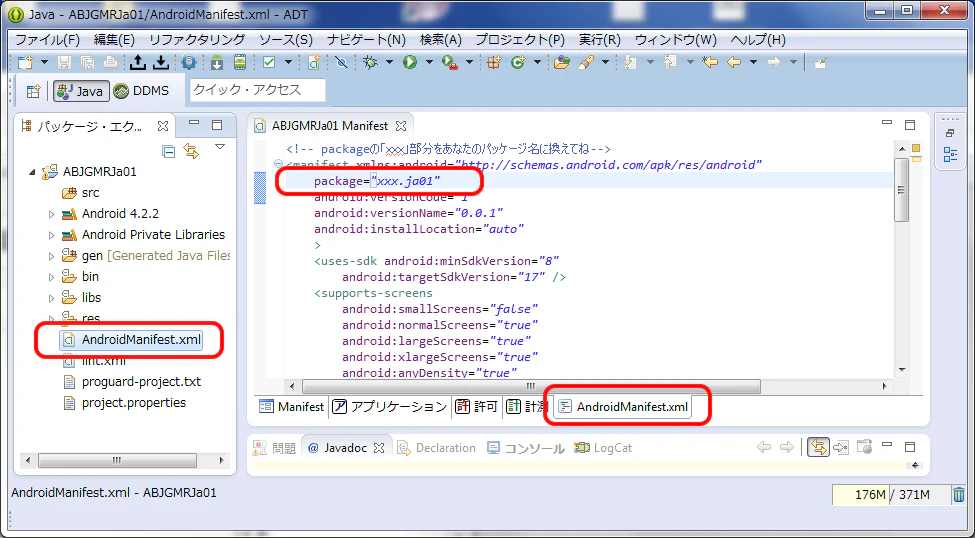
Task: Open the Debug dropdown arrow
Action: pyautogui.click(x=389, y=62)
